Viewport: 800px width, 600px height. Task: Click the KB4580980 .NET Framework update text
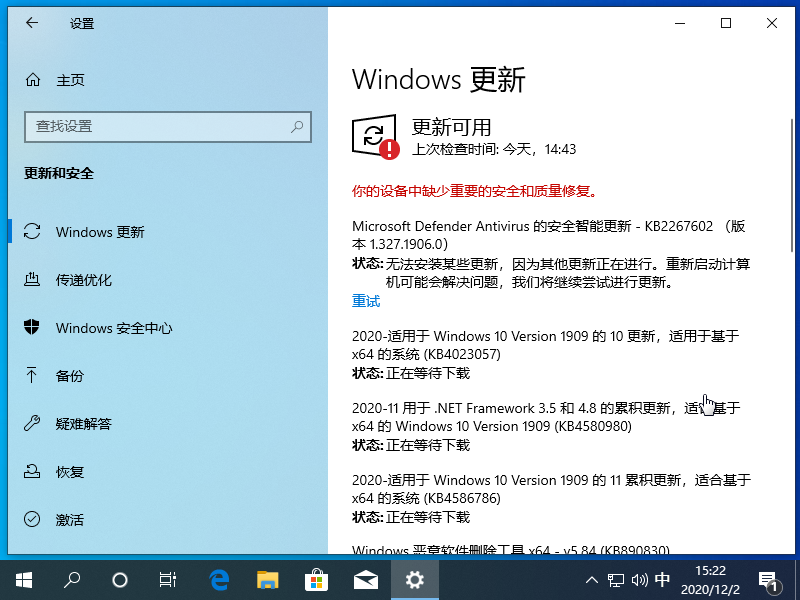[x=546, y=417]
